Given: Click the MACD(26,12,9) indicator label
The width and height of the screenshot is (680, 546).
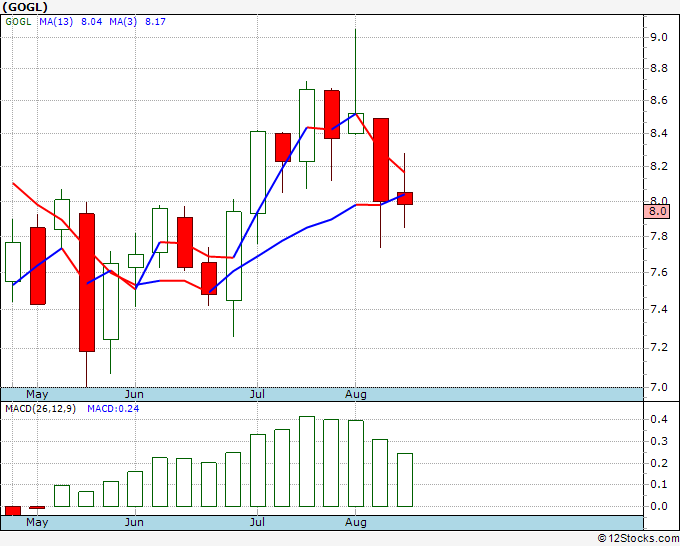Looking at the screenshot, I should pos(40,409).
